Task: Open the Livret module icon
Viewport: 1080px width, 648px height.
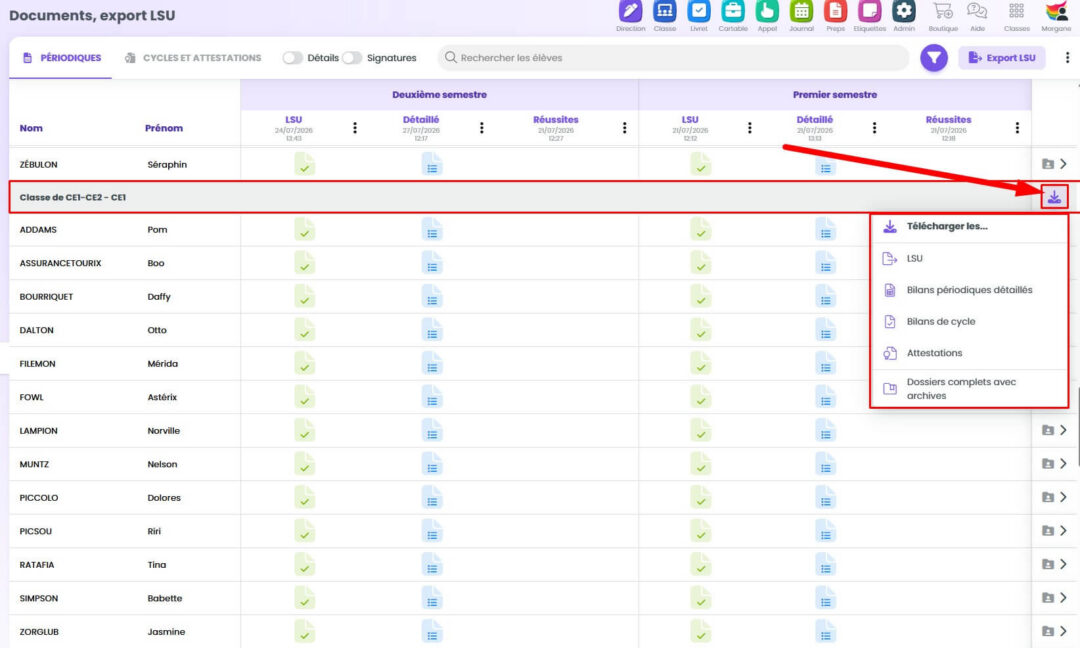Action: (698, 11)
